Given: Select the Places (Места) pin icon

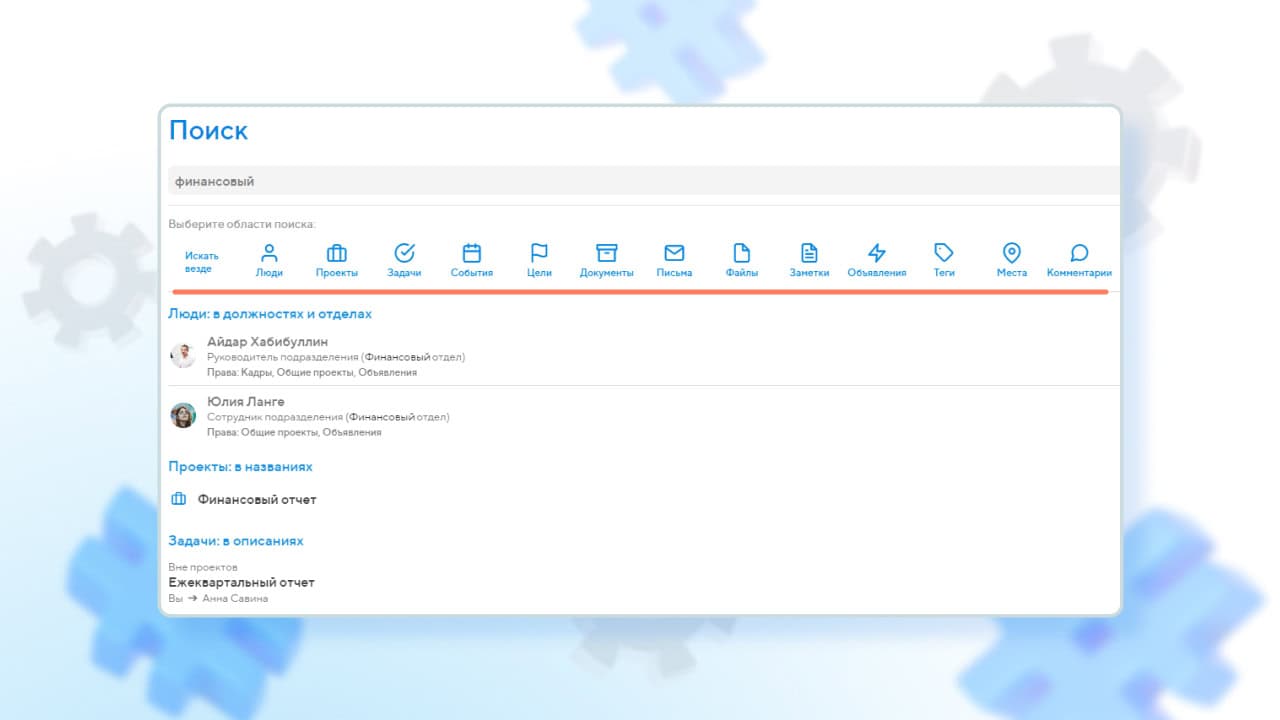Looking at the screenshot, I should point(1011,253).
